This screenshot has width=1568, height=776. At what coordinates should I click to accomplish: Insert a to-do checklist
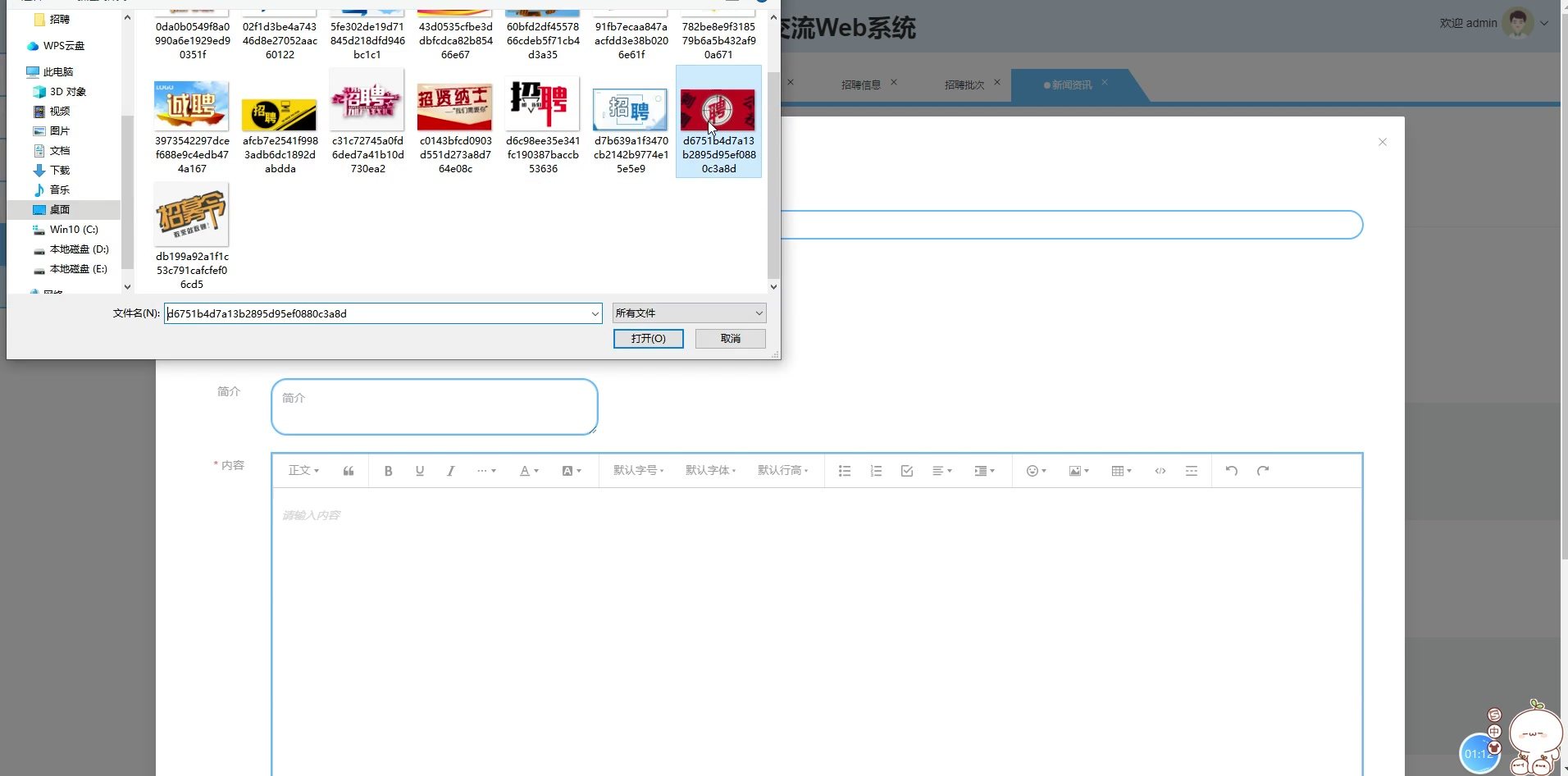click(x=907, y=471)
